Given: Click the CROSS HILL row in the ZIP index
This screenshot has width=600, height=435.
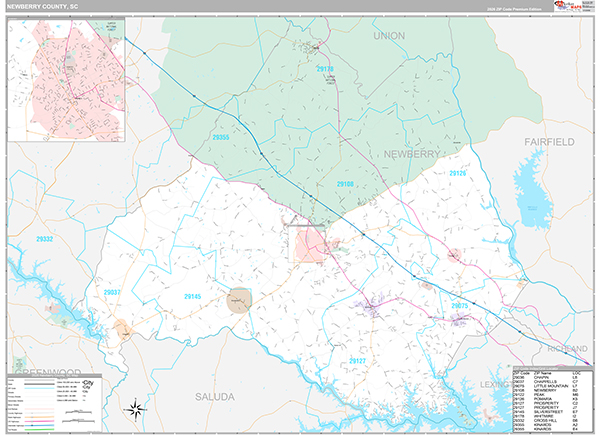Looking at the screenshot, I should [x=546, y=420].
